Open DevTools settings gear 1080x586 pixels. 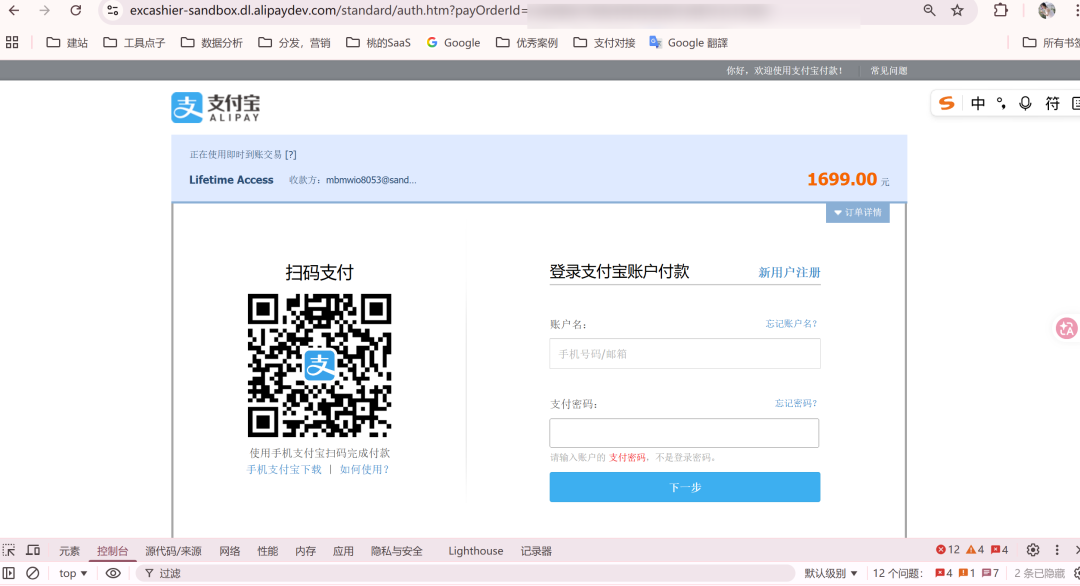1033,549
